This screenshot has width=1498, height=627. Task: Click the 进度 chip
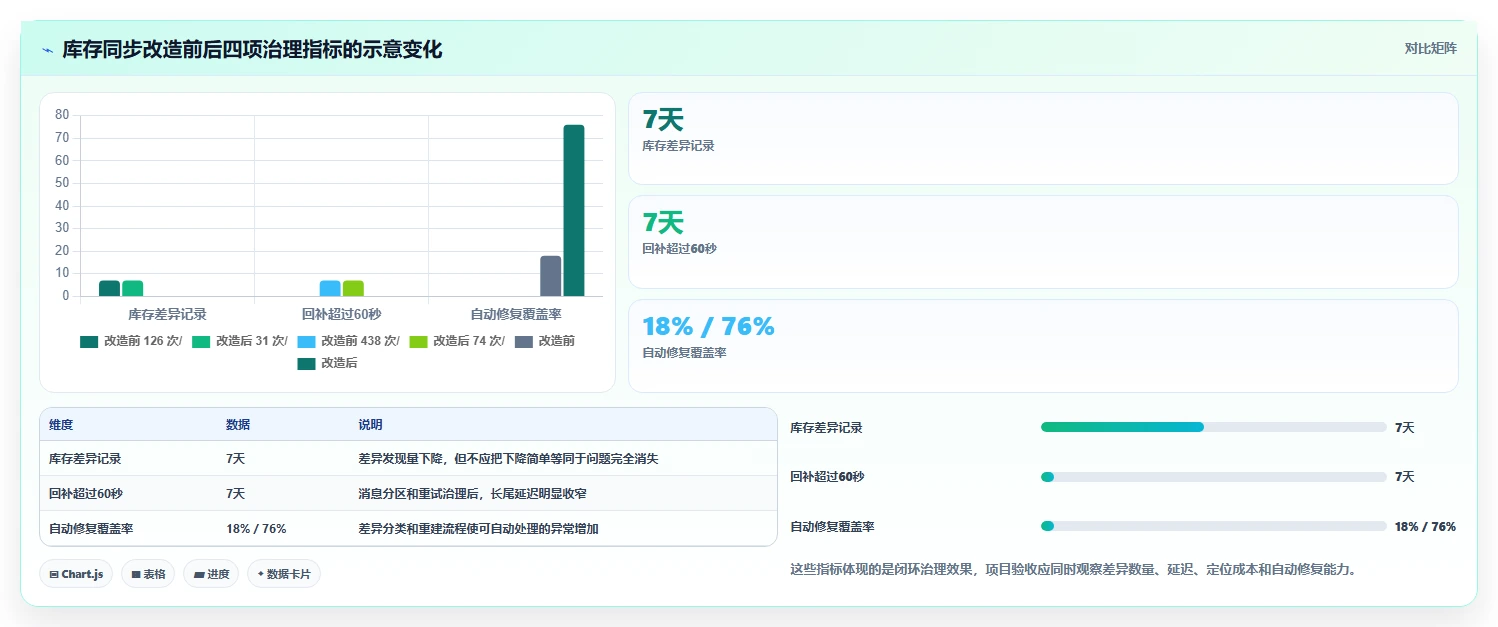pos(211,574)
